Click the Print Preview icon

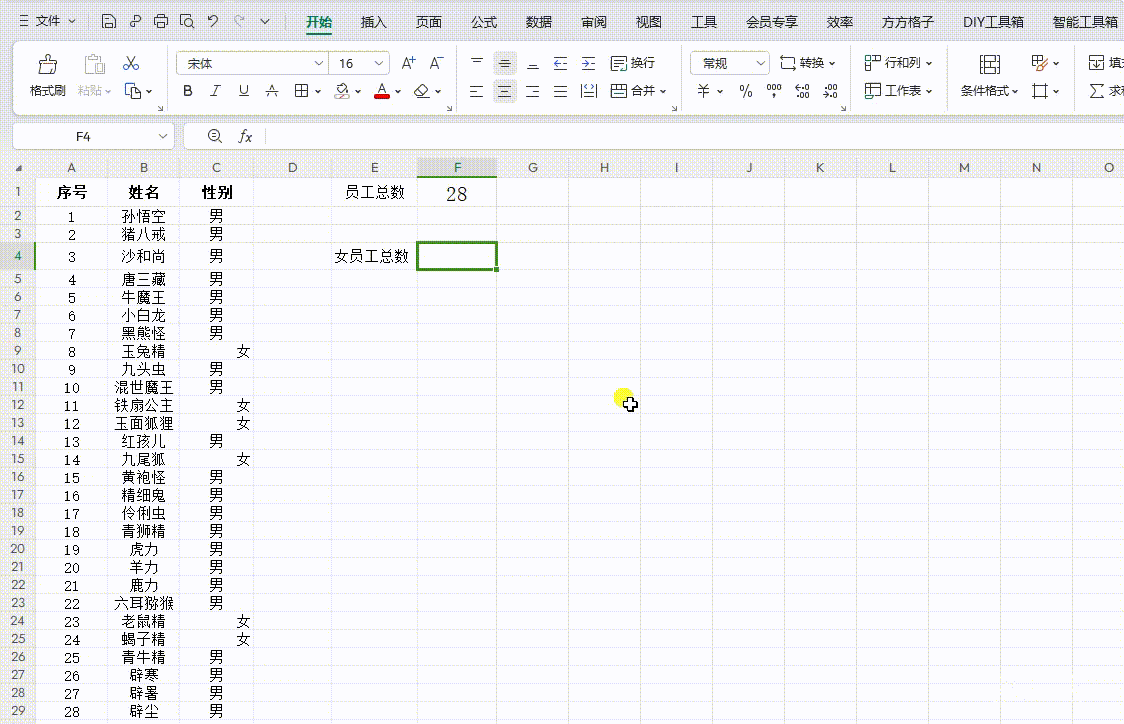(x=187, y=22)
